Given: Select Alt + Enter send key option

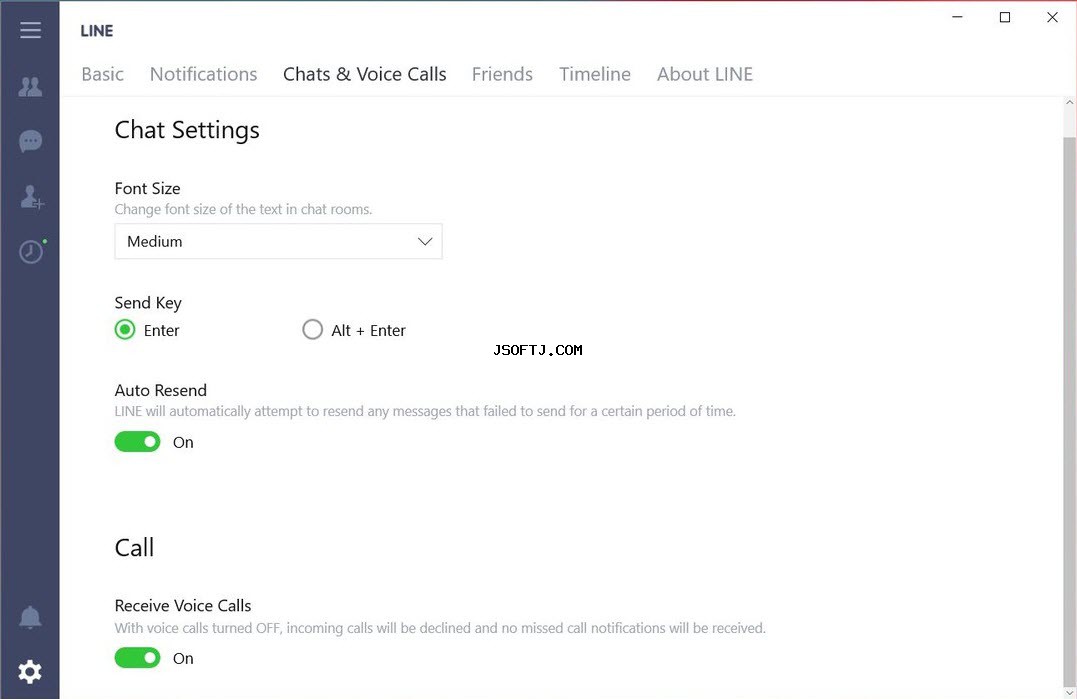Looking at the screenshot, I should coord(313,330).
